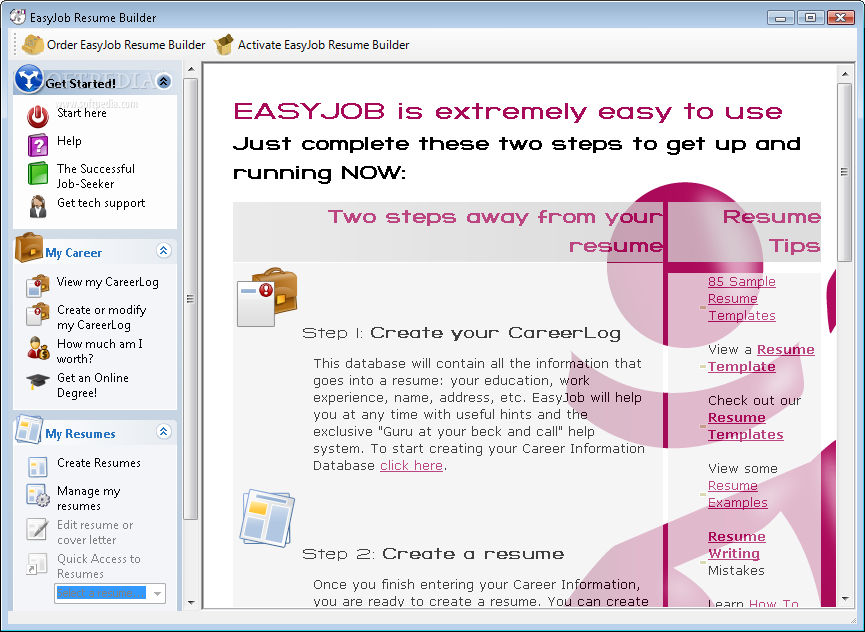Screen dimensions: 865x632
Task: Click the My Resumes panel title
Action: pyautogui.click(x=80, y=434)
